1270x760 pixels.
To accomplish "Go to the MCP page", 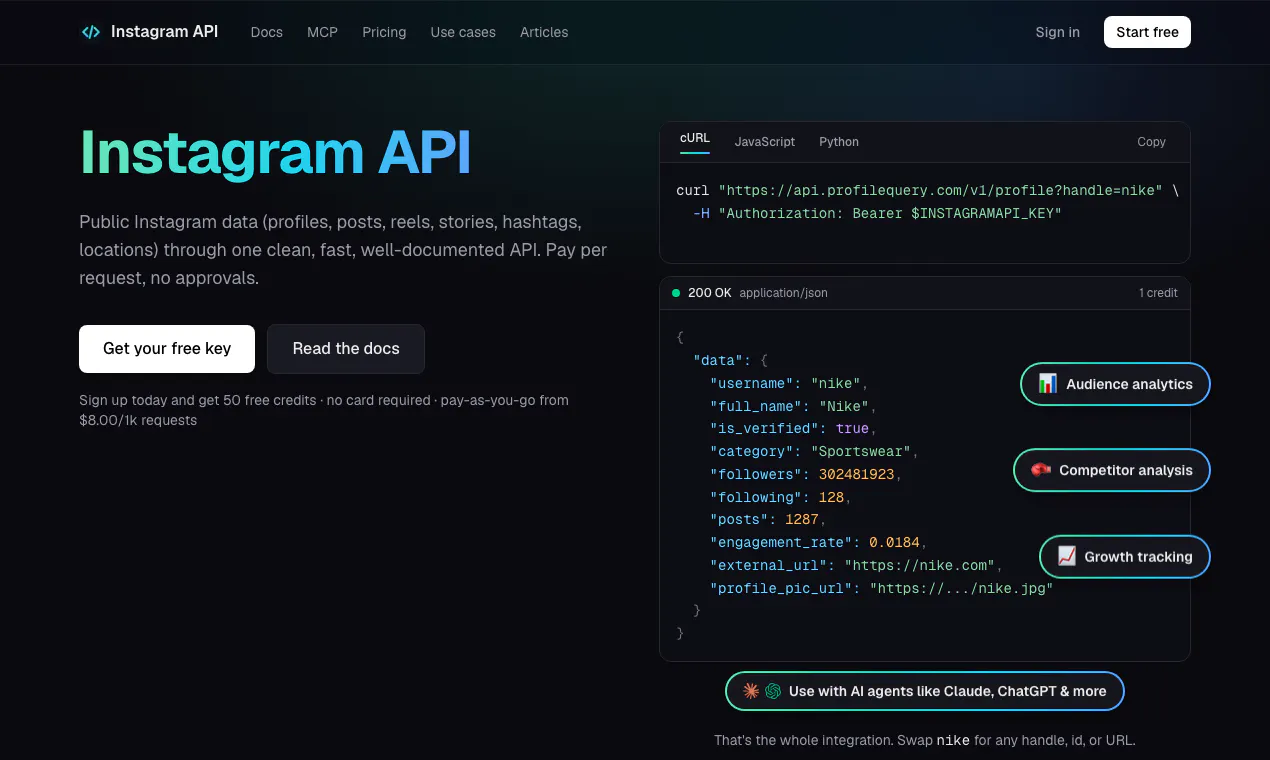I will [x=322, y=32].
